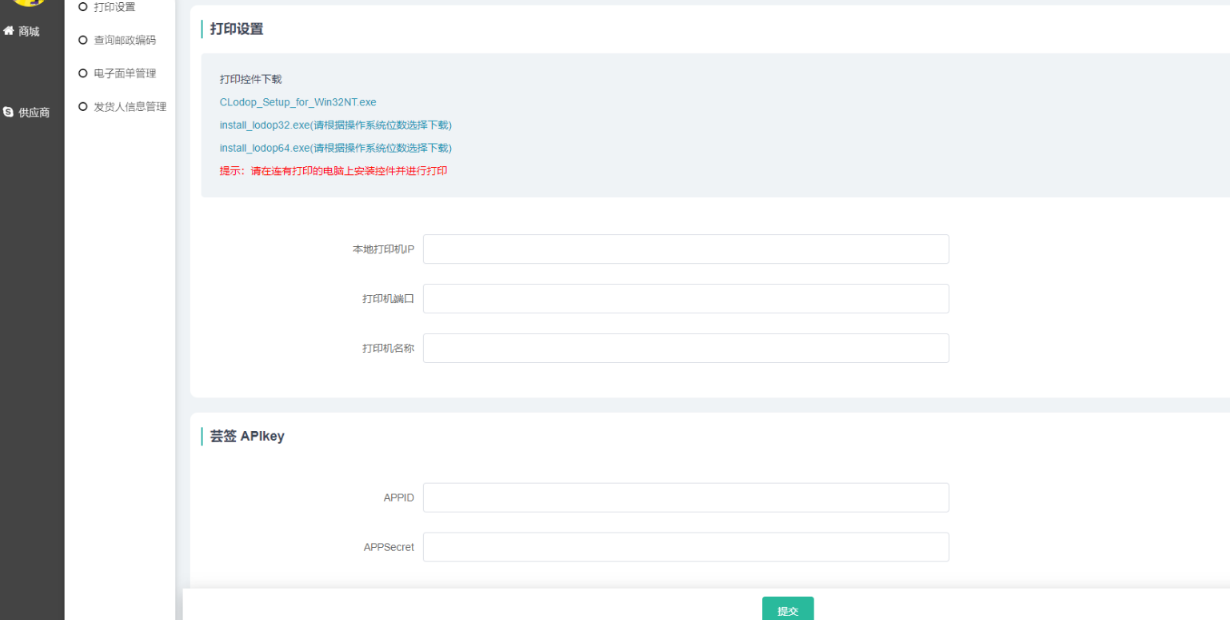
Task: Select the 电子面单管理 menu label
Action: (124, 73)
